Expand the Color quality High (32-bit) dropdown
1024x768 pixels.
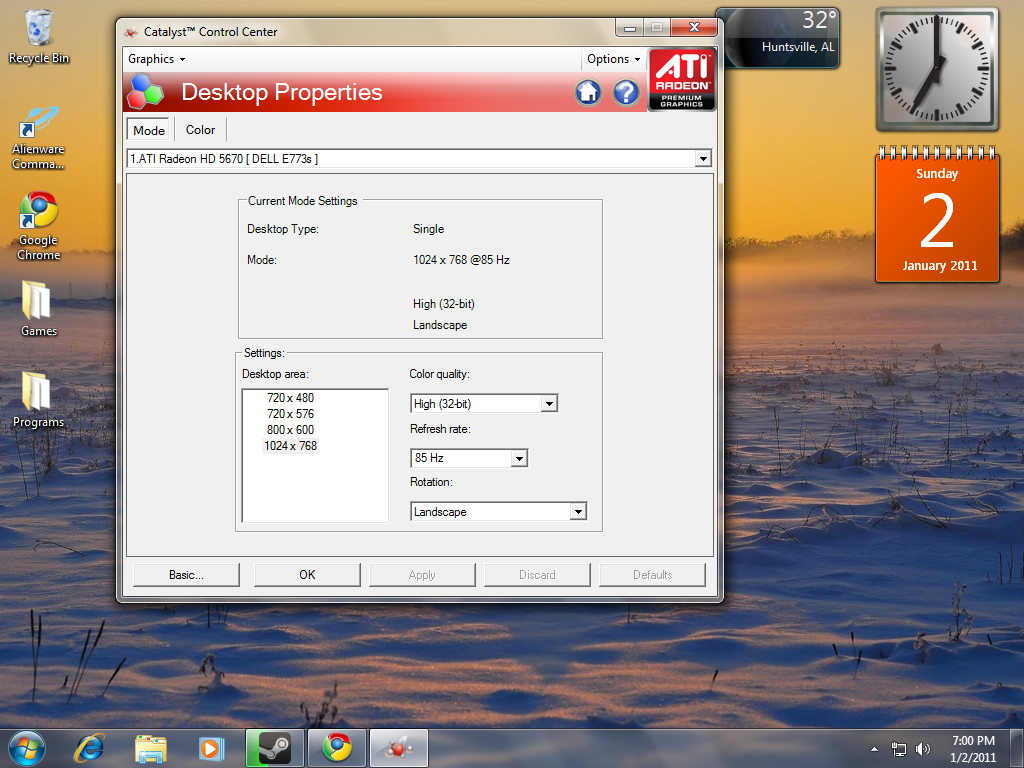coord(549,404)
